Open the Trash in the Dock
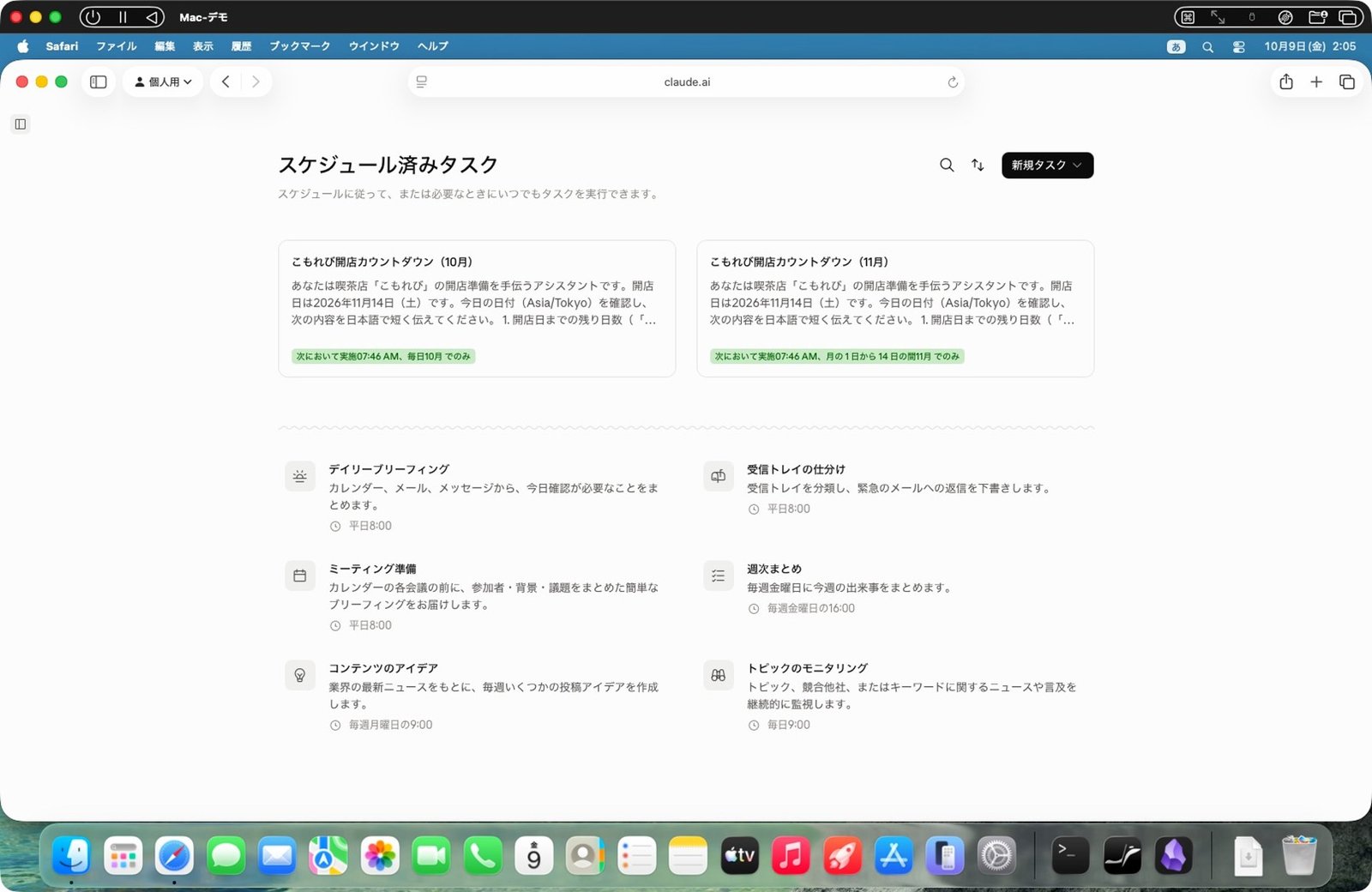 click(1299, 855)
